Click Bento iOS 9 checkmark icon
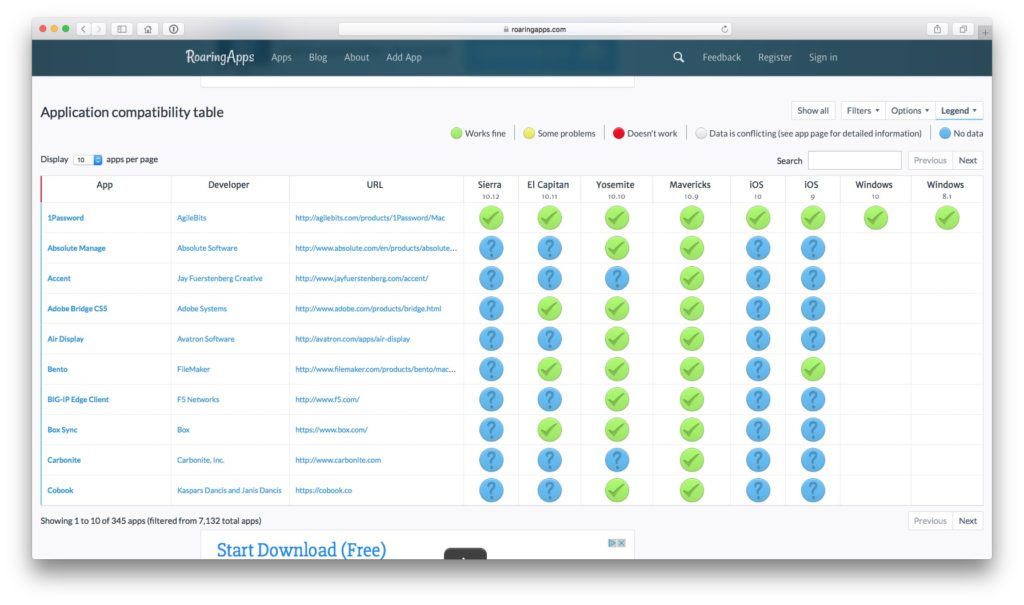This screenshot has height=605, width=1024. (813, 369)
